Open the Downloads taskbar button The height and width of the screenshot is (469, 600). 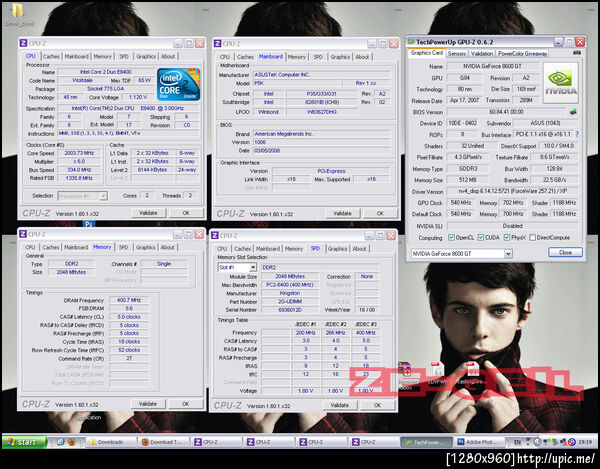click(111, 442)
